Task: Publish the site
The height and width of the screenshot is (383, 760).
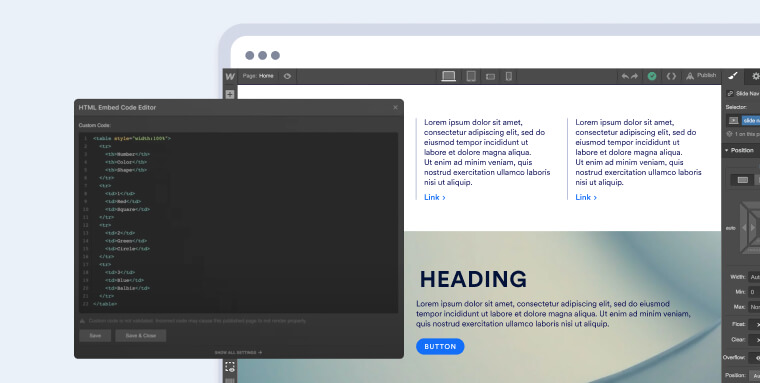Action: point(701,76)
